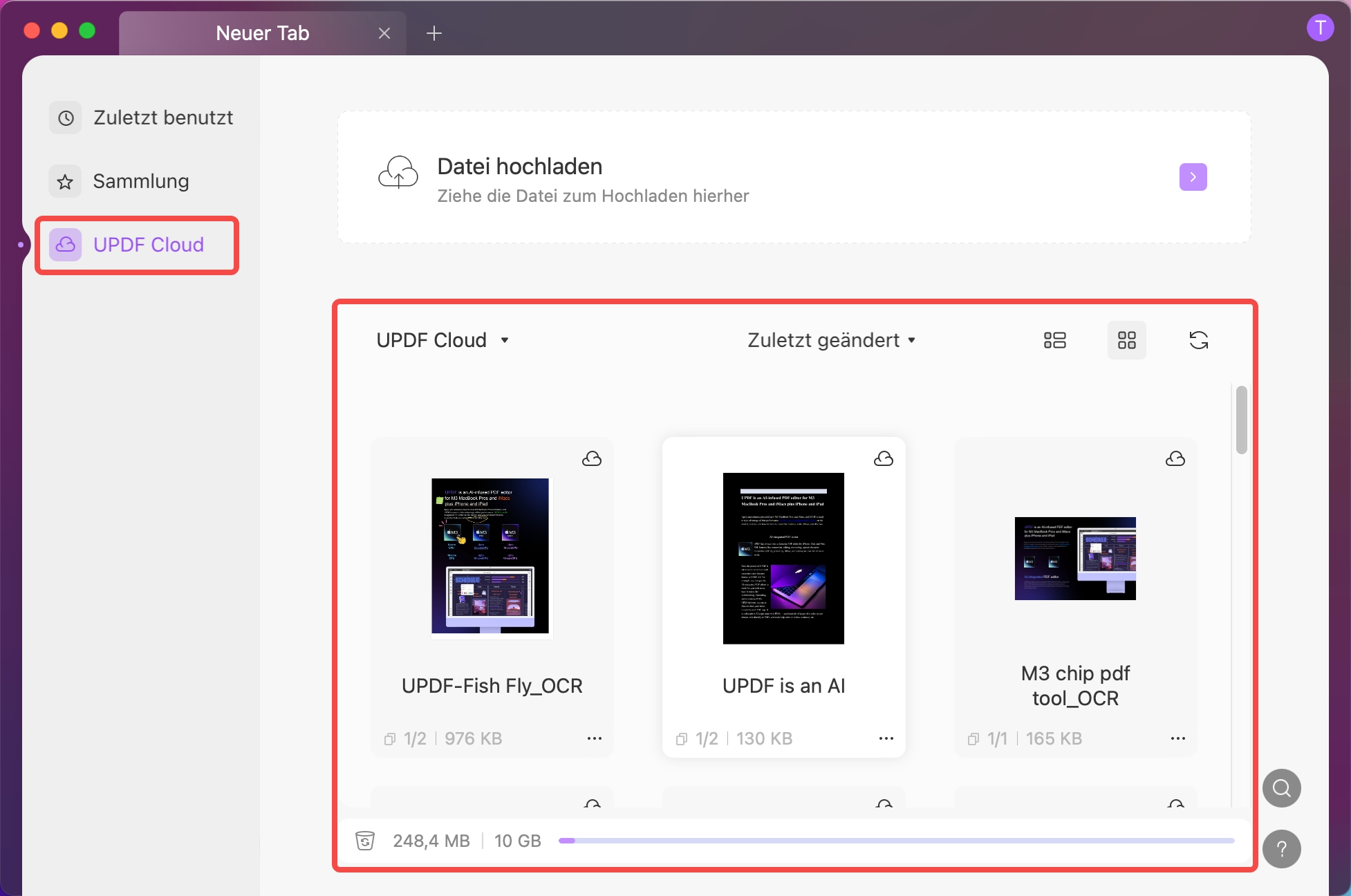Open the UPDF Cloud source dropdown

click(443, 339)
